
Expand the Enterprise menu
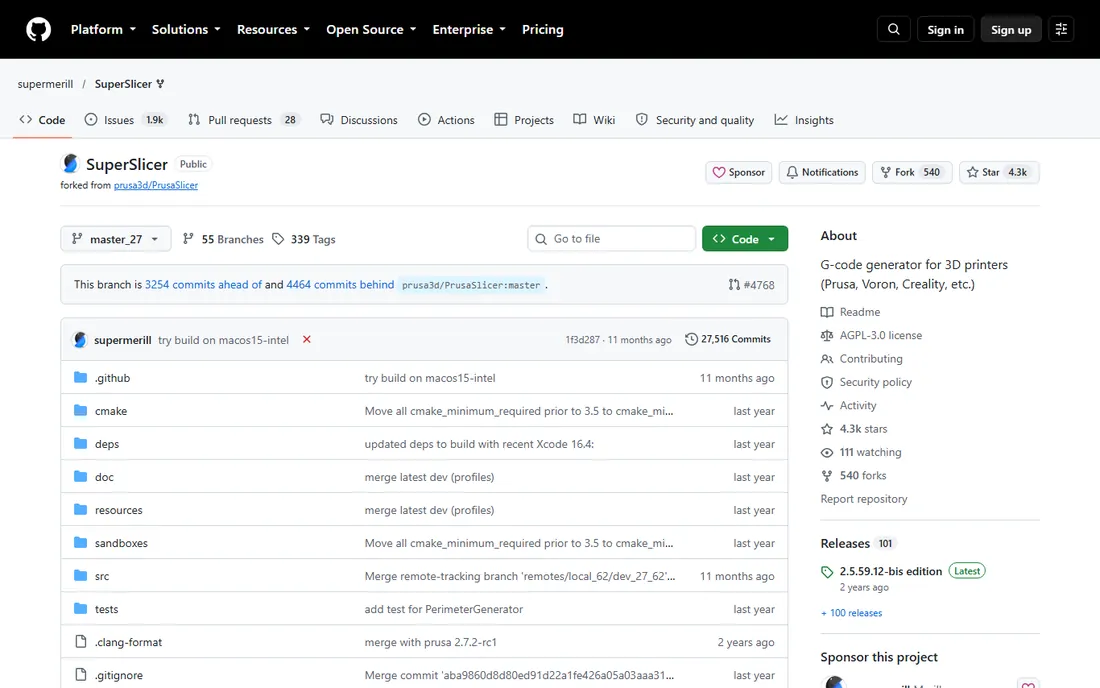point(469,29)
